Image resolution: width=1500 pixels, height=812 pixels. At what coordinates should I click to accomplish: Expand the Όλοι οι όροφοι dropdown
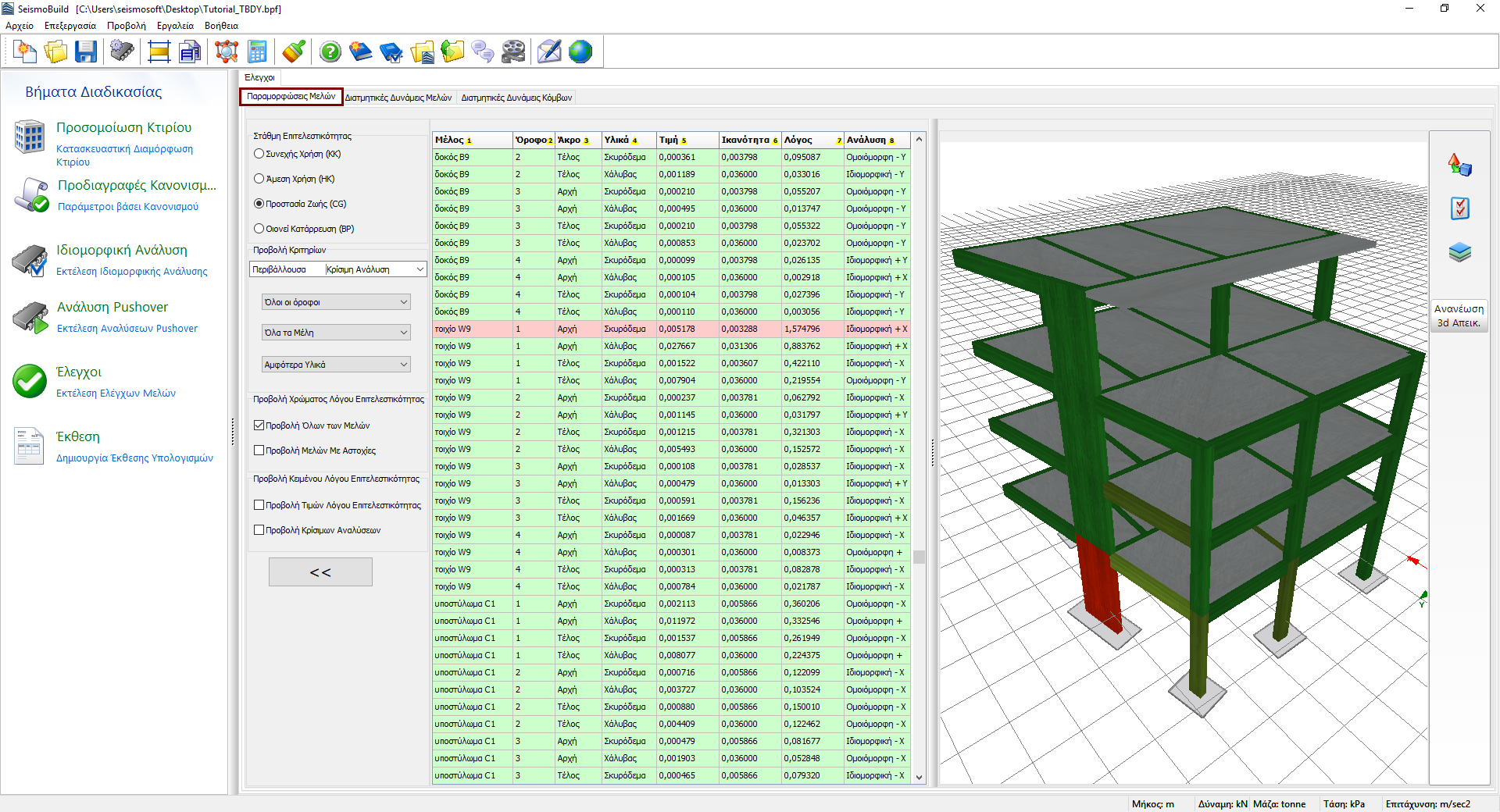336,302
